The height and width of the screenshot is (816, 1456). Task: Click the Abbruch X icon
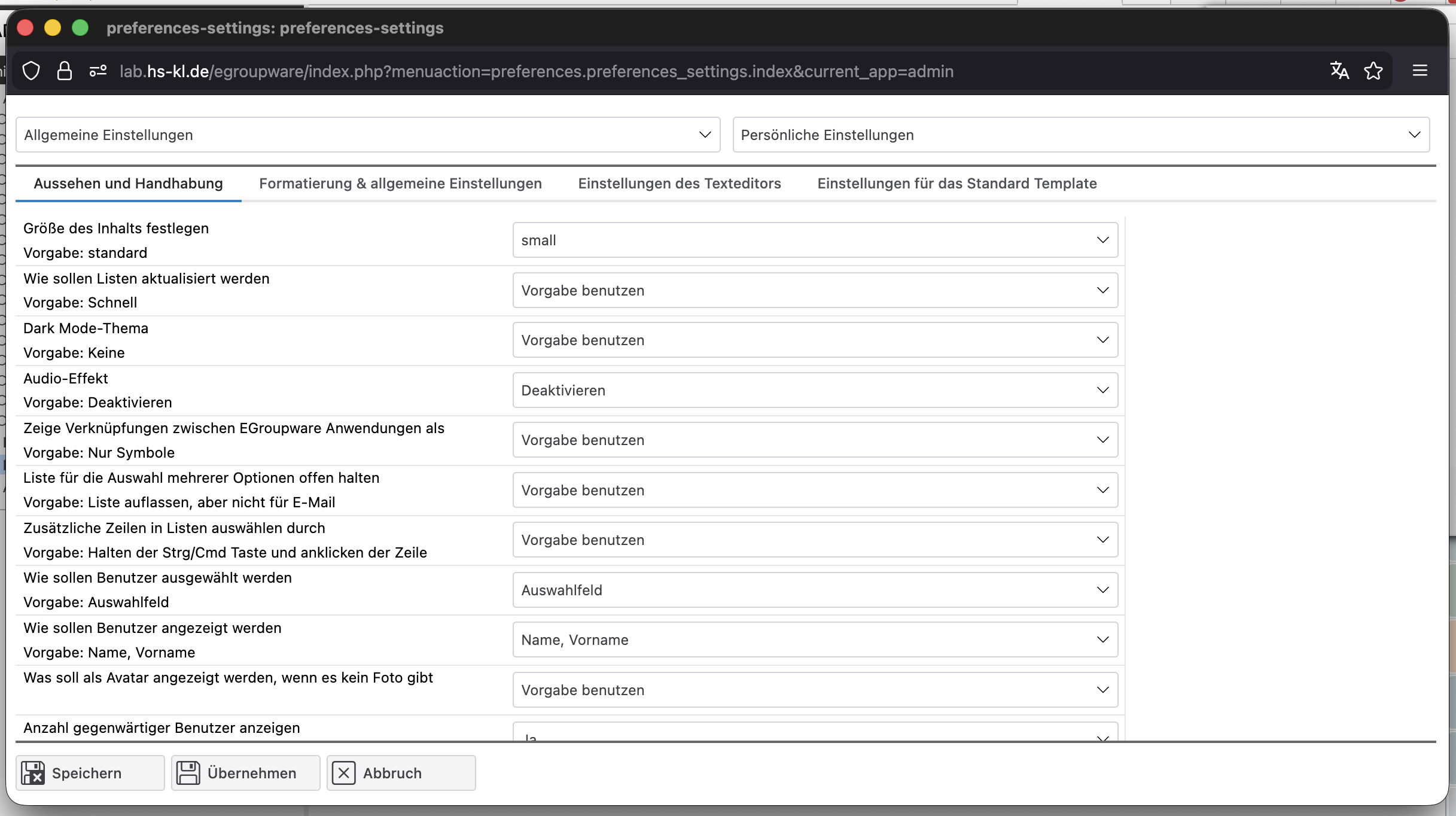[344, 773]
